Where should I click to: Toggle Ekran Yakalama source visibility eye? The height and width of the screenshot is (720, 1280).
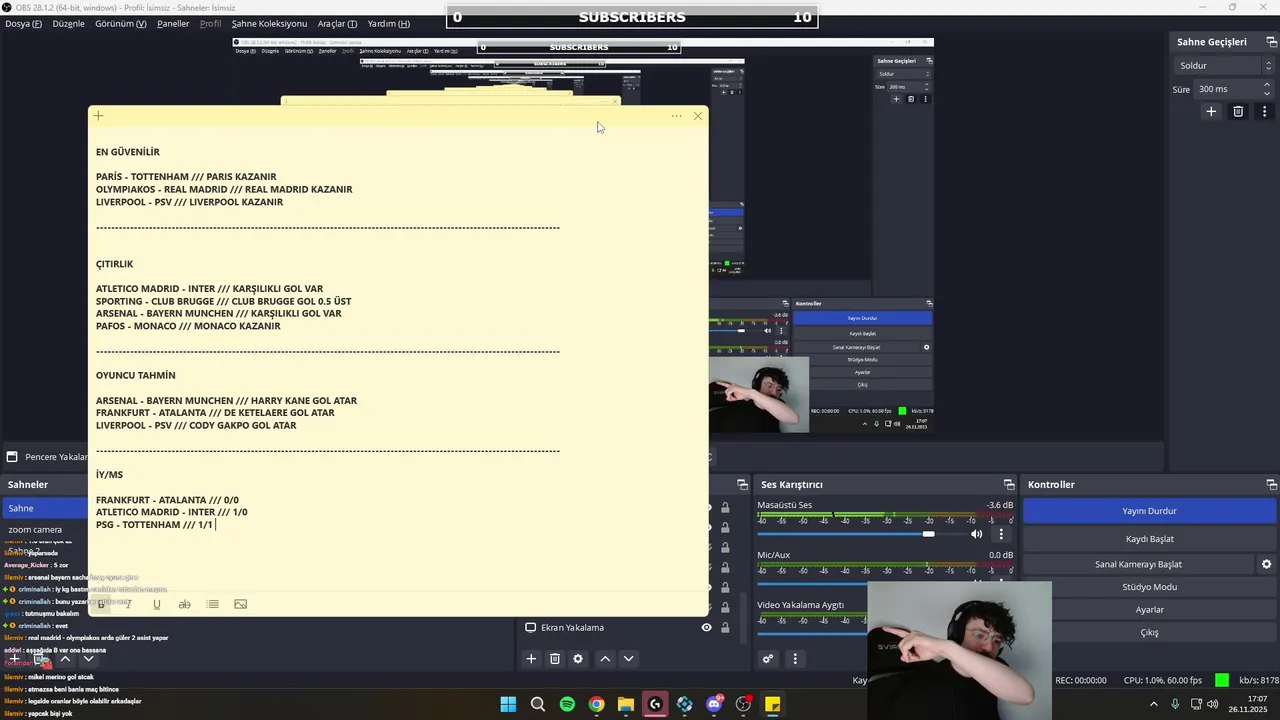click(x=706, y=627)
